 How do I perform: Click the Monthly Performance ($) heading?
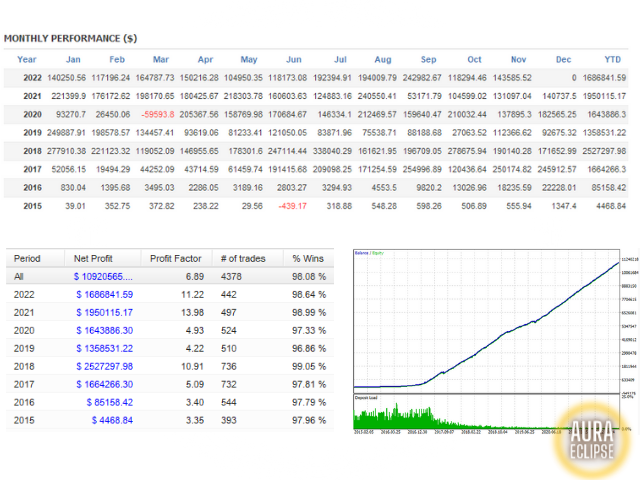tap(70, 38)
